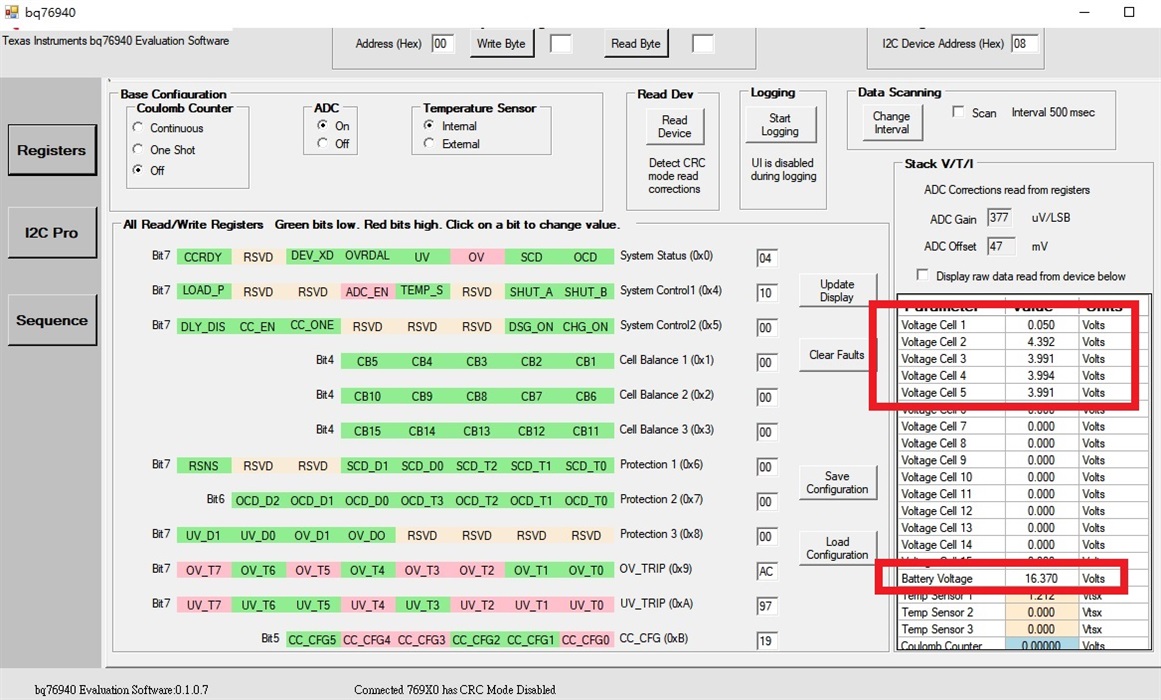1161x700 pixels.
Task: Clear Faults button
Action: click(837, 355)
